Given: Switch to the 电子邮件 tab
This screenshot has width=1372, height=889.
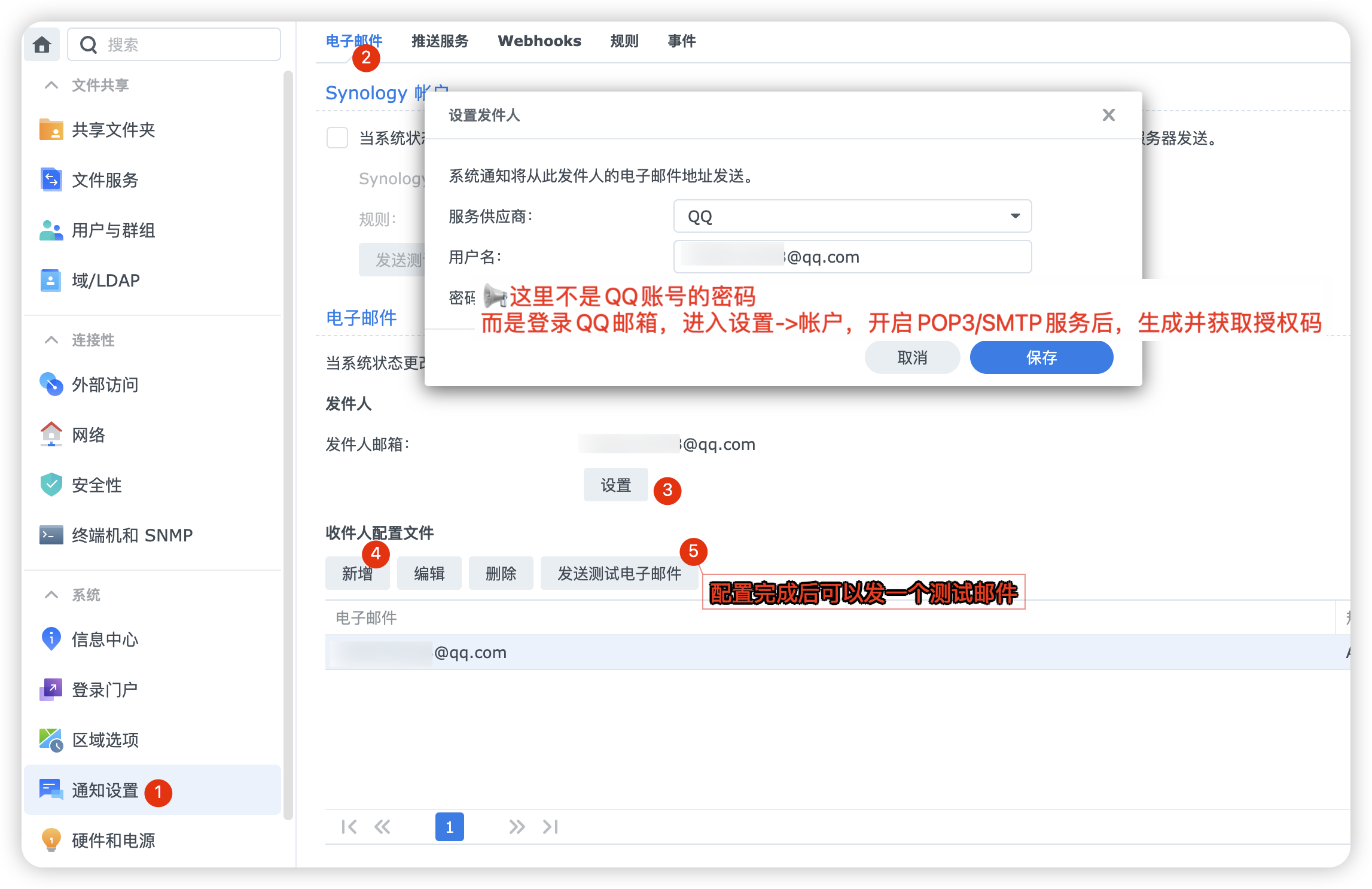Looking at the screenshot, I should 353,41.
